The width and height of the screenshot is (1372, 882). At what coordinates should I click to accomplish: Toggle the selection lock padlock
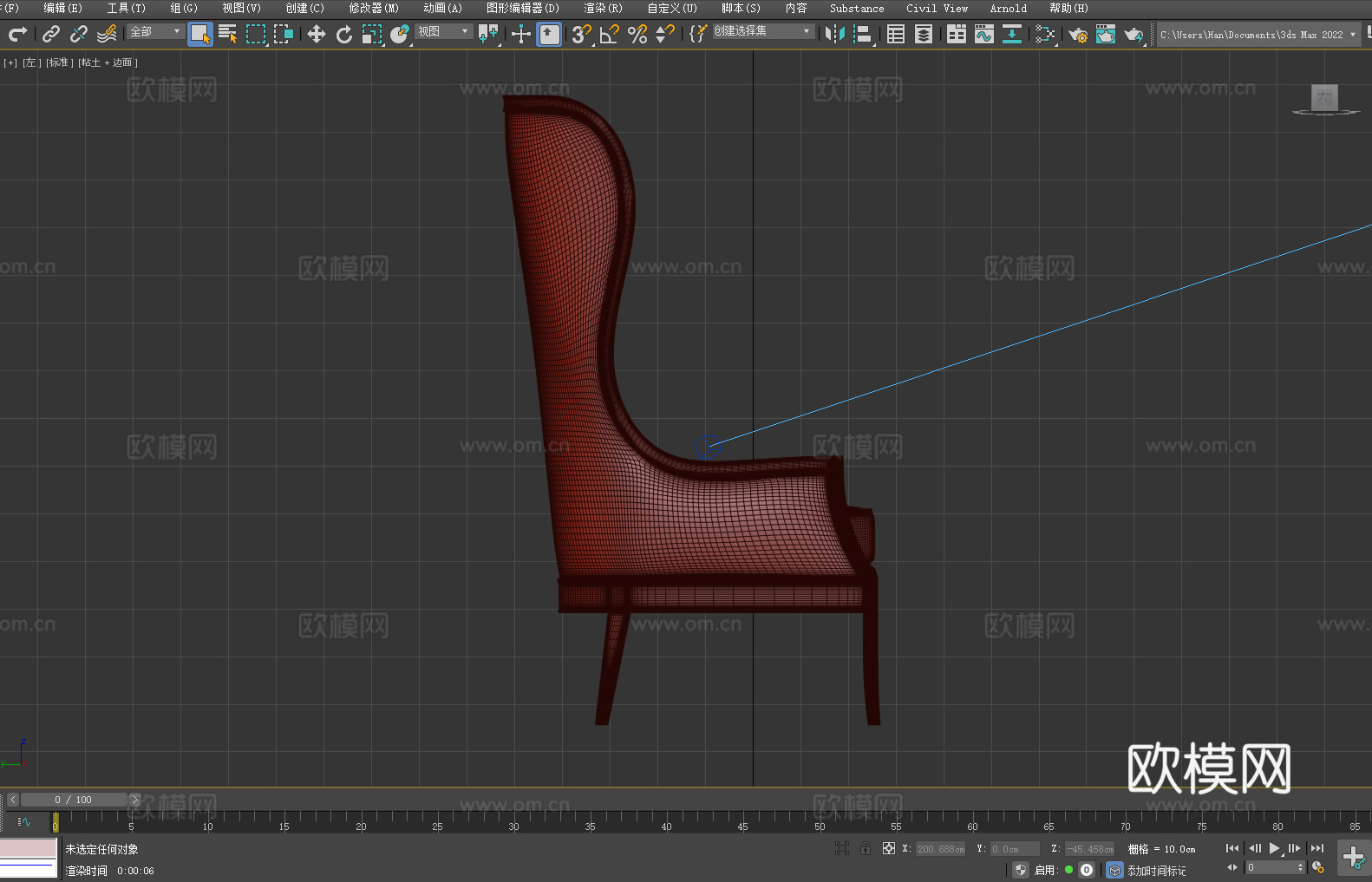[866, 848]
